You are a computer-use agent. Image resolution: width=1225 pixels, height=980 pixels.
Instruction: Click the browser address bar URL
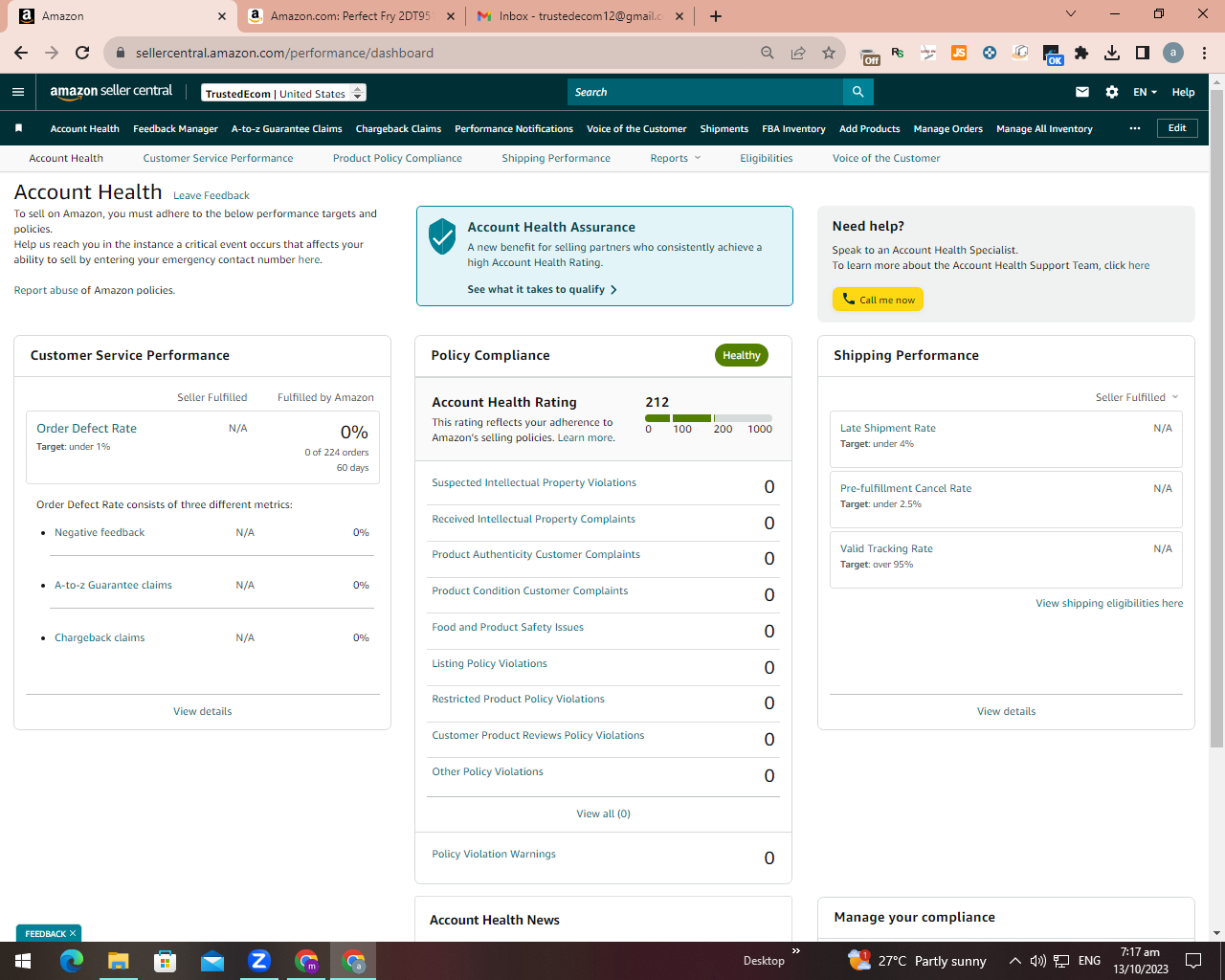tap(284, 53)
